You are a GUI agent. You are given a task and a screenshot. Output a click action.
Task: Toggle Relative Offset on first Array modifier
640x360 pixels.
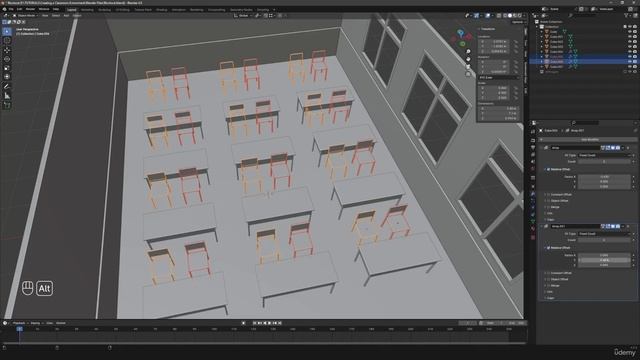[549, 169]
